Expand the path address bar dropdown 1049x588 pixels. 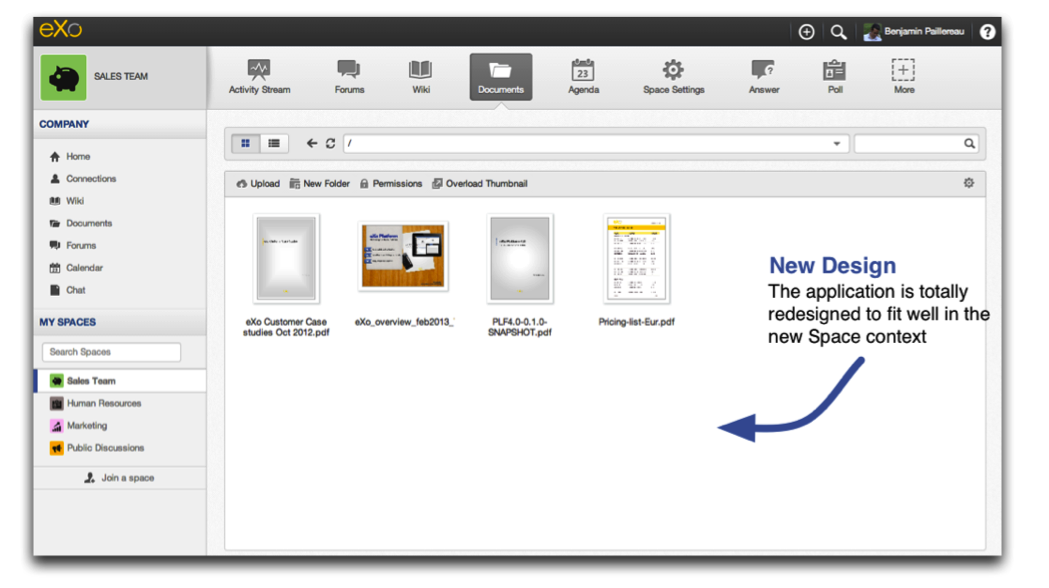pyautogui.click(x=836, y=144)
